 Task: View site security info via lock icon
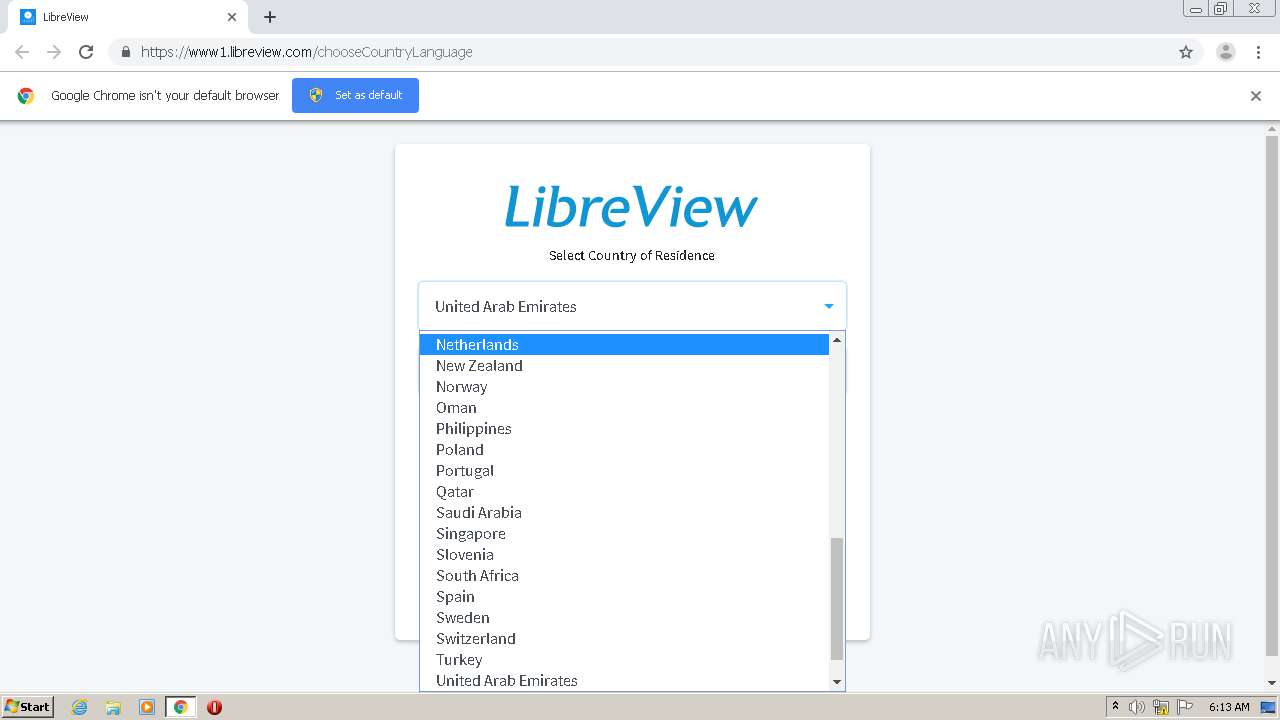coord(125,52)
